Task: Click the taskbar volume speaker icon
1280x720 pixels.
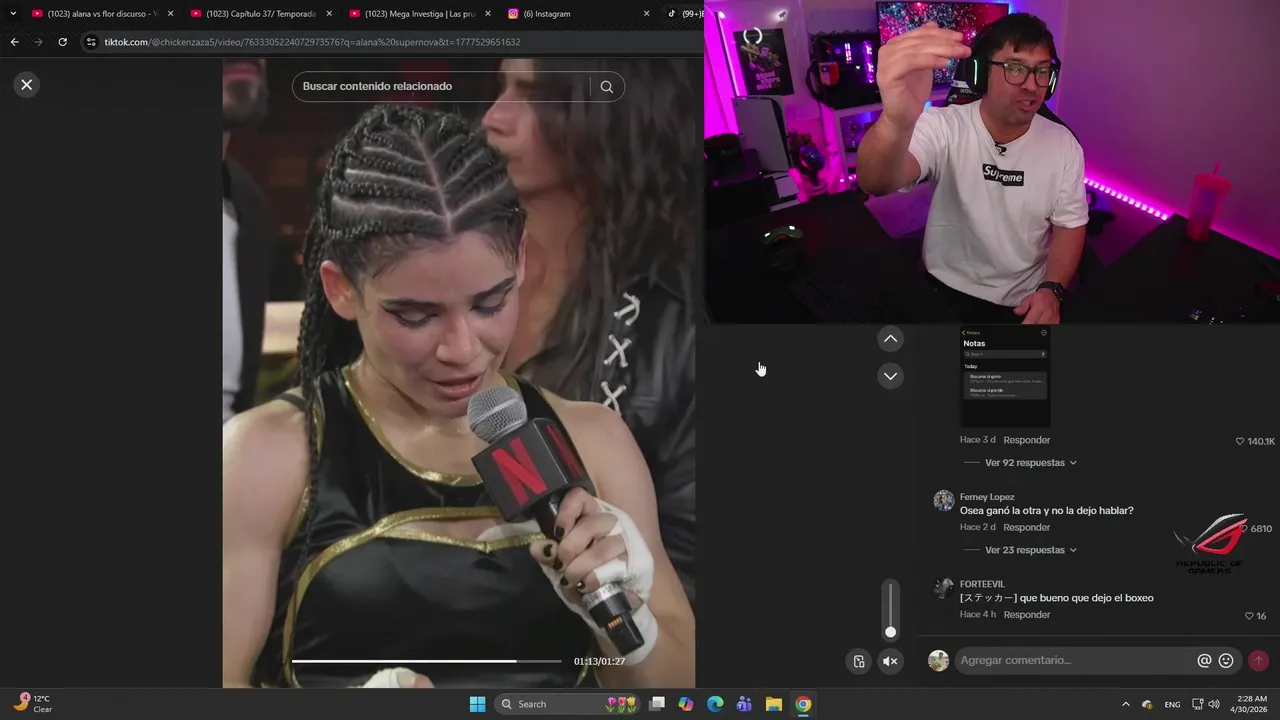Action: pyautogui.click(x=1214, y=704)
